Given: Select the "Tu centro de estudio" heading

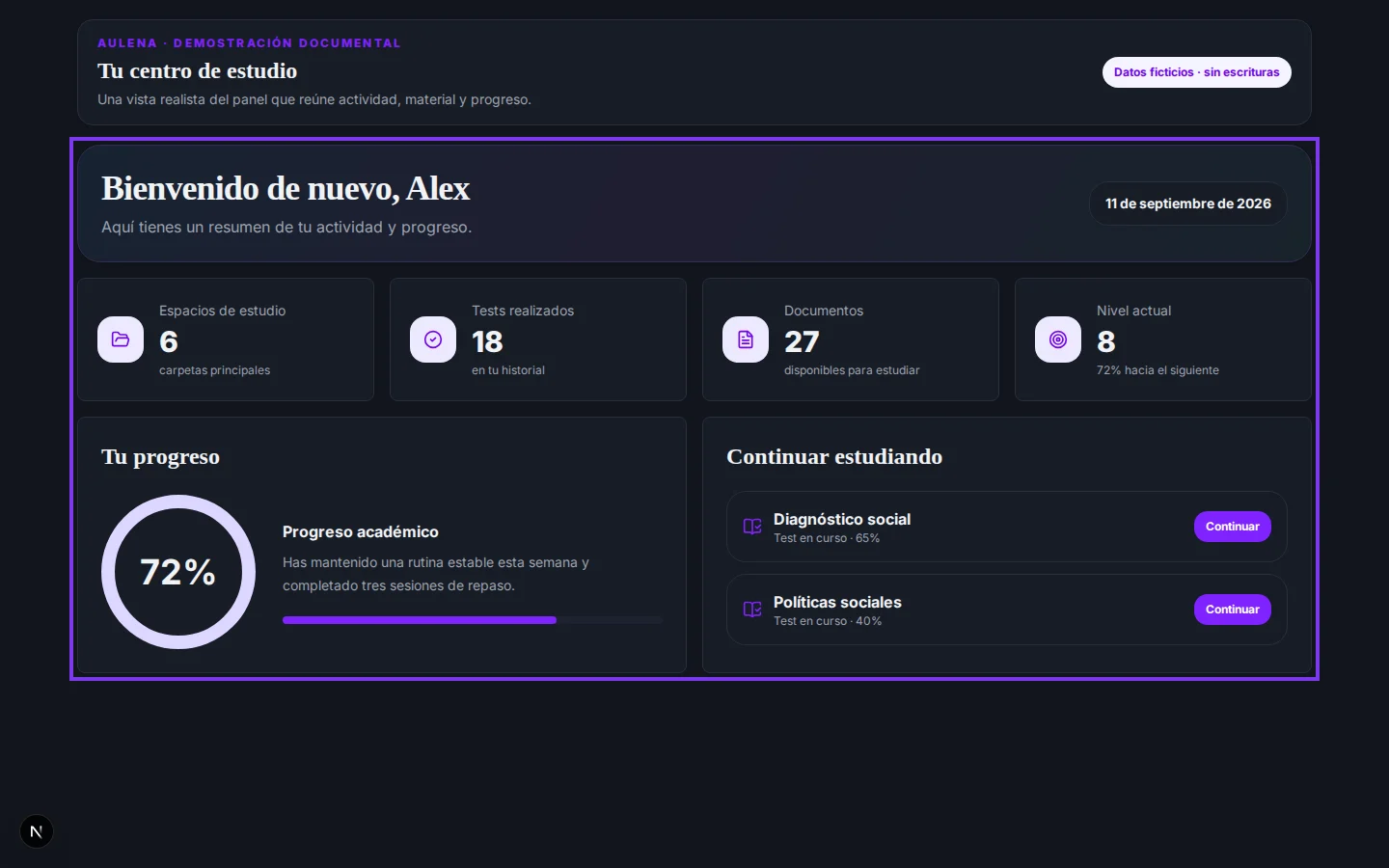Looking at the screenshot, I should pyautogui.click(x=198, y=70).
